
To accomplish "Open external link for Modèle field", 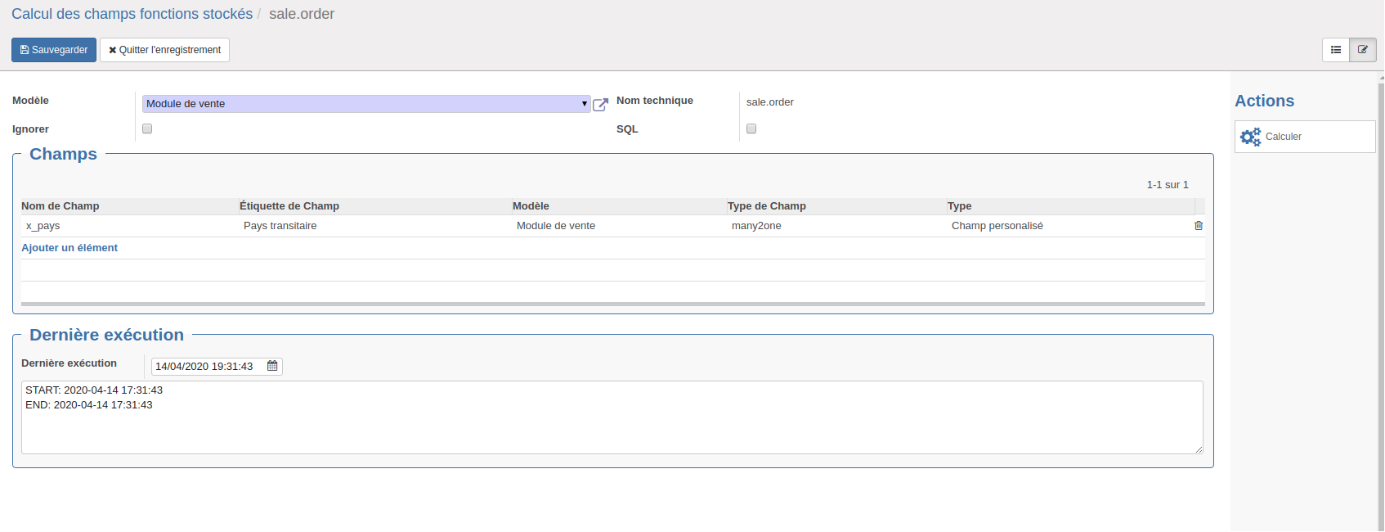I will [601, 104].
